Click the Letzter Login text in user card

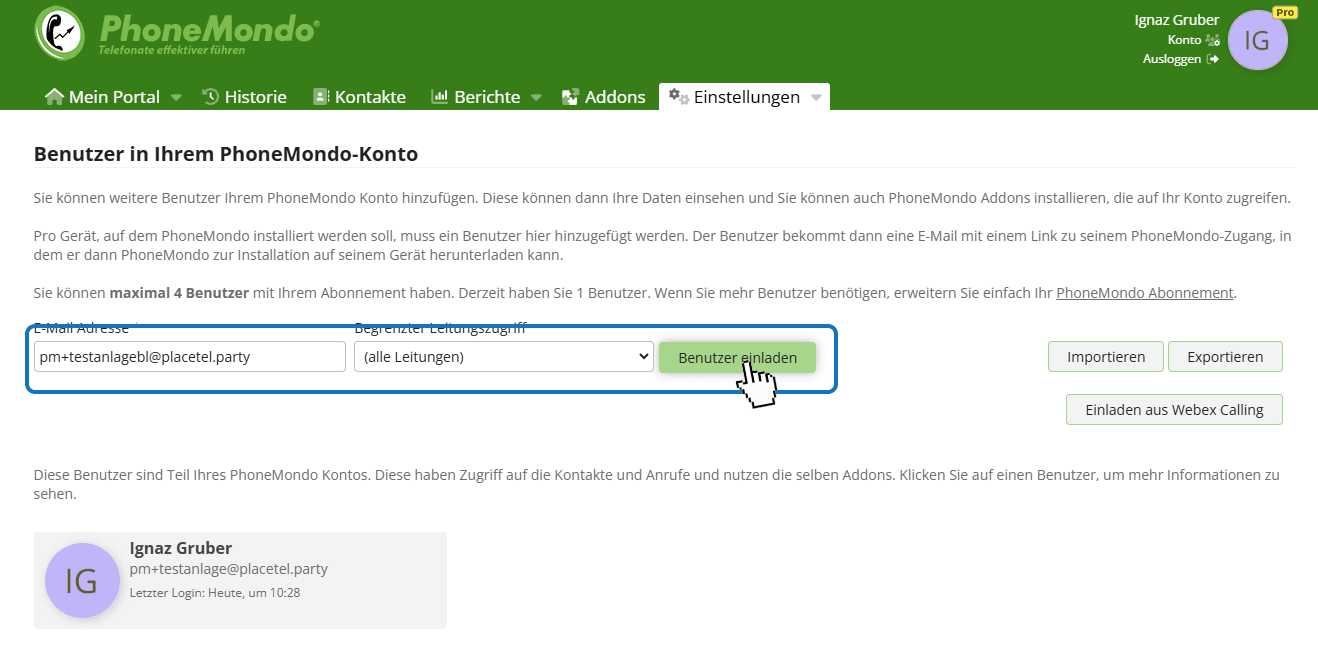point(215,593)
